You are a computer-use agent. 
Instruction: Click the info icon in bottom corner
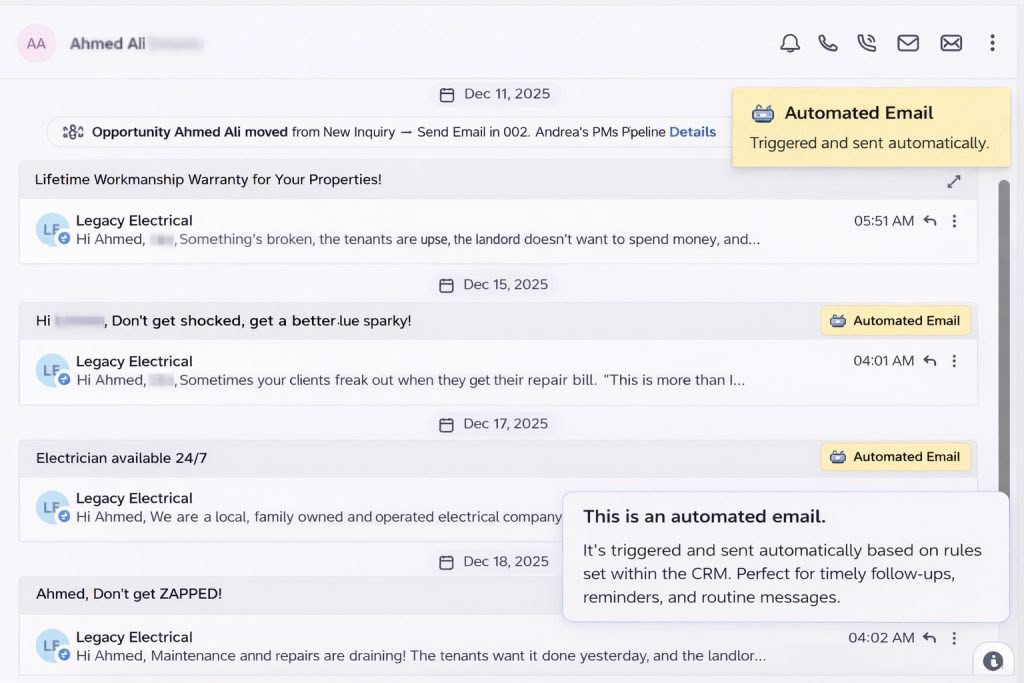point(993,661)
